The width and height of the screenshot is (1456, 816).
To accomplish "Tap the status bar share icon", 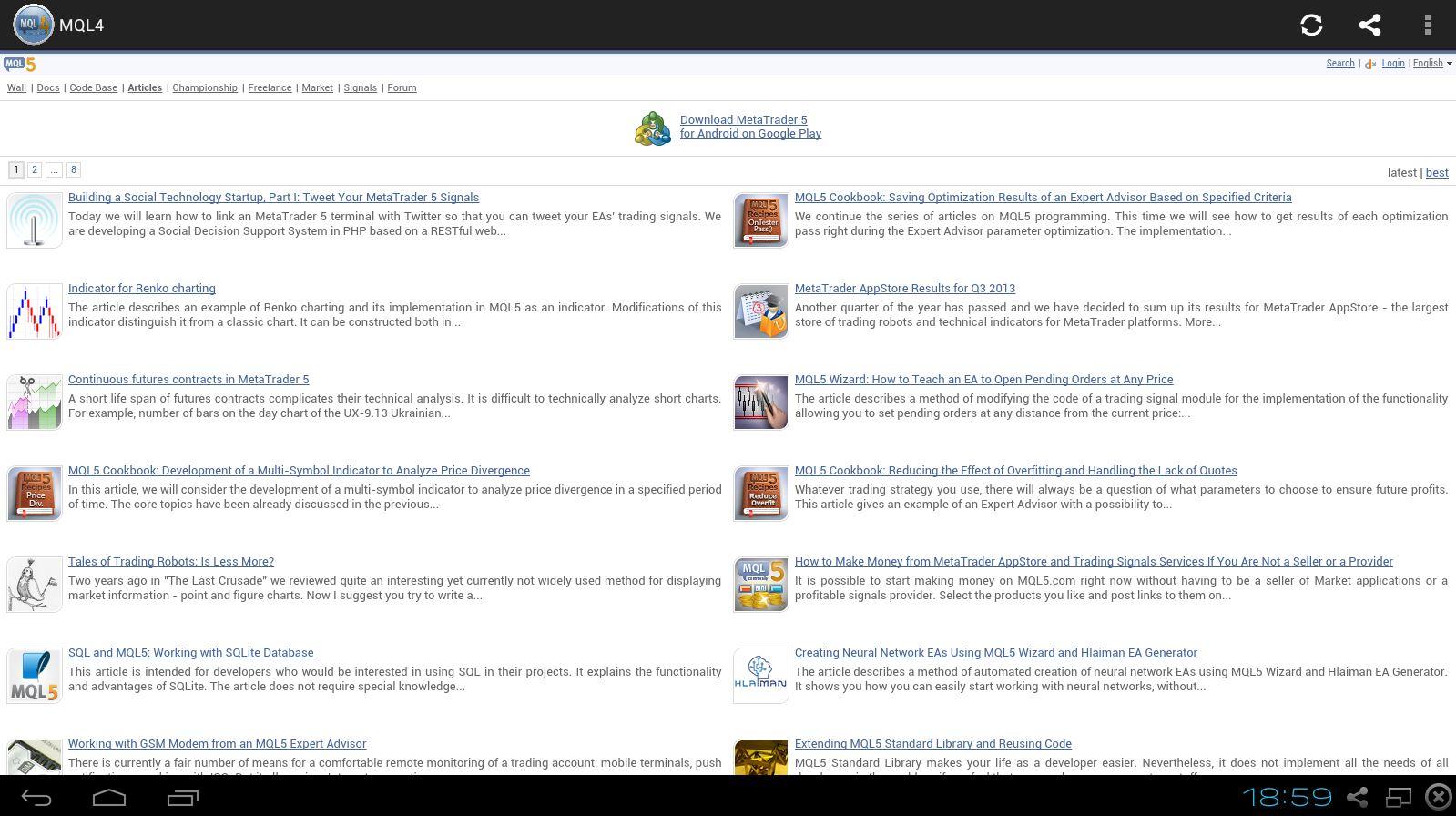I will coord(1358,798).
